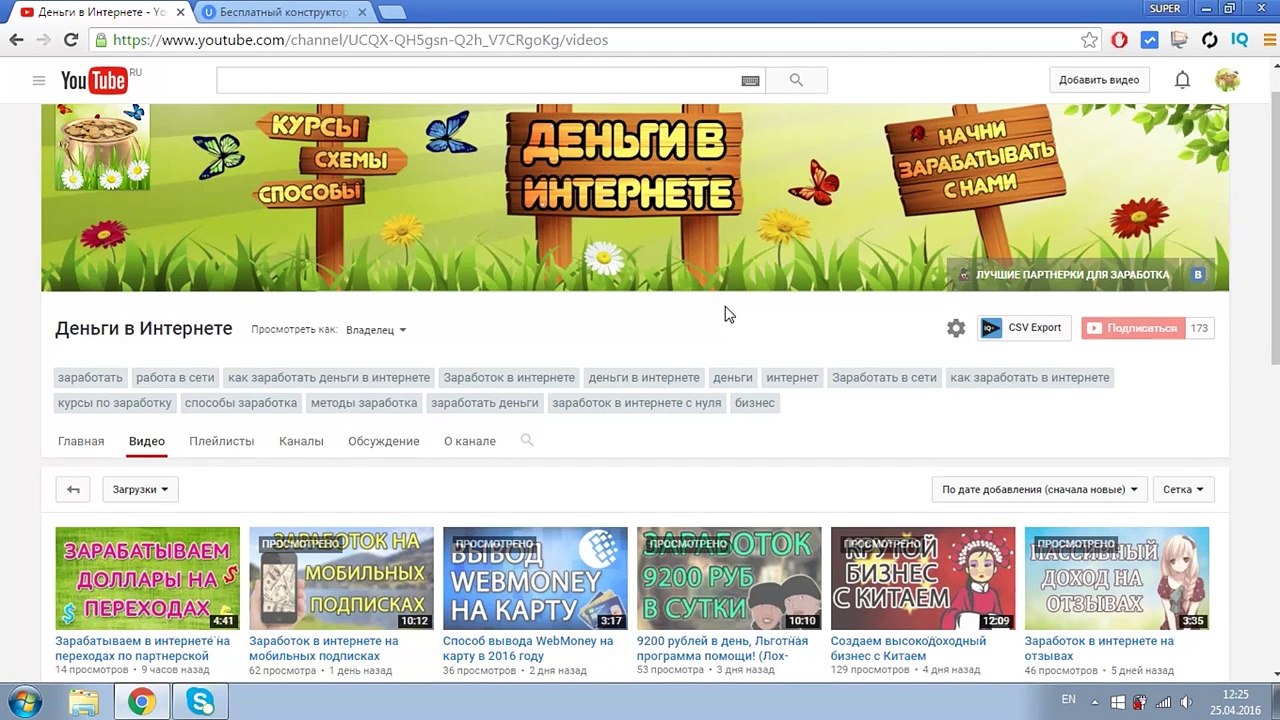Open channel settings gear icon
This screenshot has width=1280, height=720.
coord(956,328)
